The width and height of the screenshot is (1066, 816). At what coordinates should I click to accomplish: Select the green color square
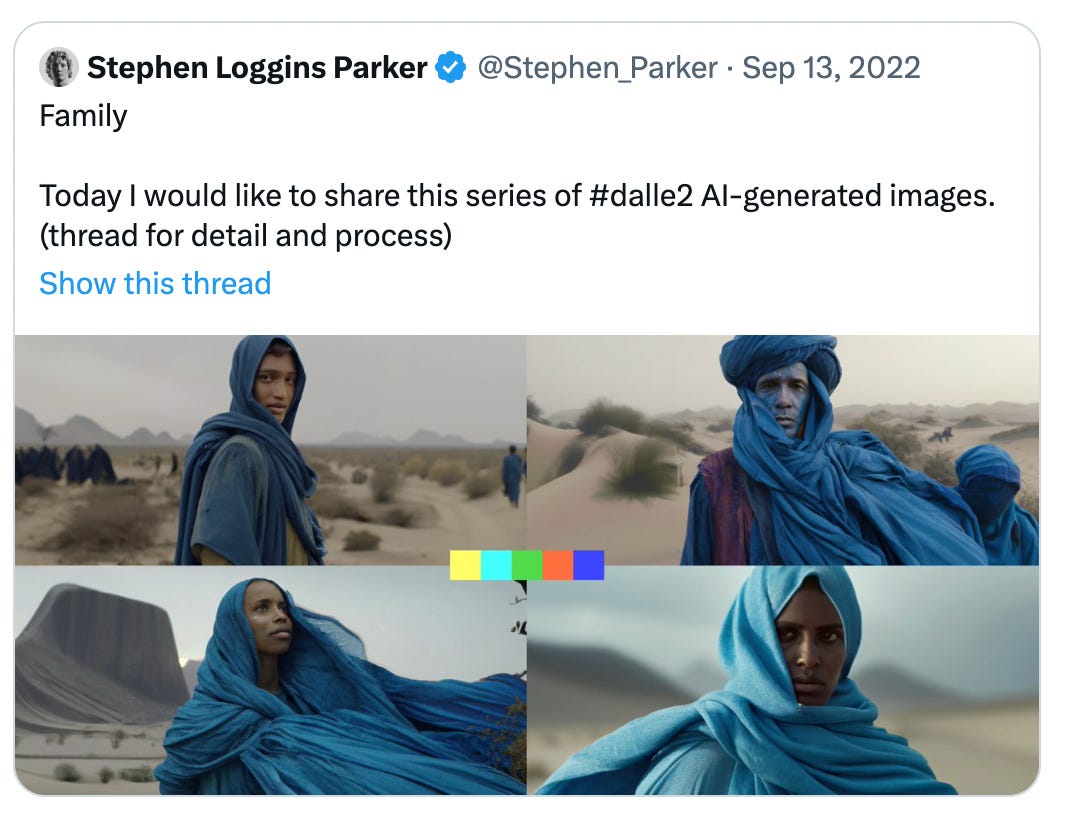527,565
